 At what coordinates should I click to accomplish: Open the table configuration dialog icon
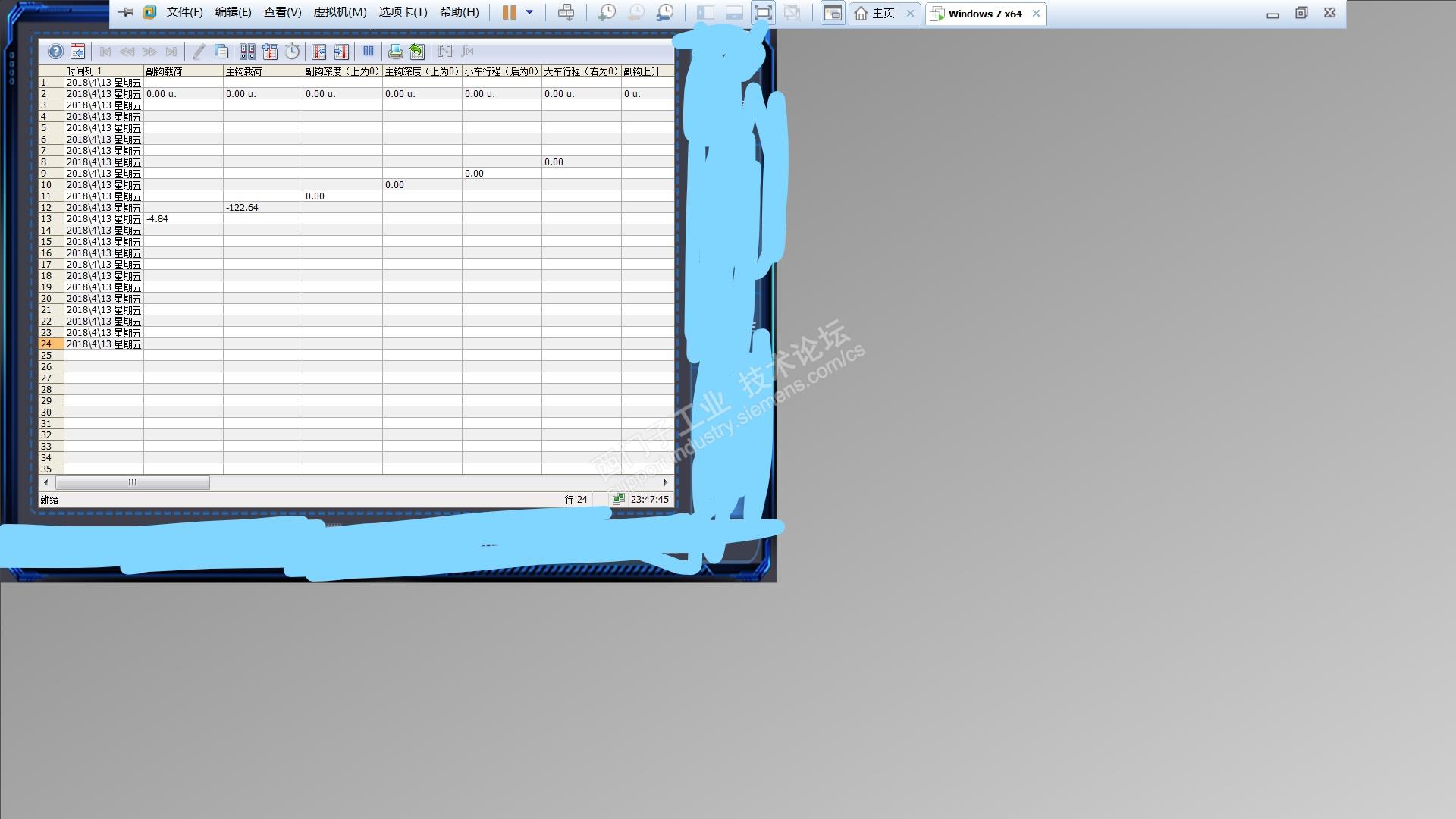coord(77,52)
